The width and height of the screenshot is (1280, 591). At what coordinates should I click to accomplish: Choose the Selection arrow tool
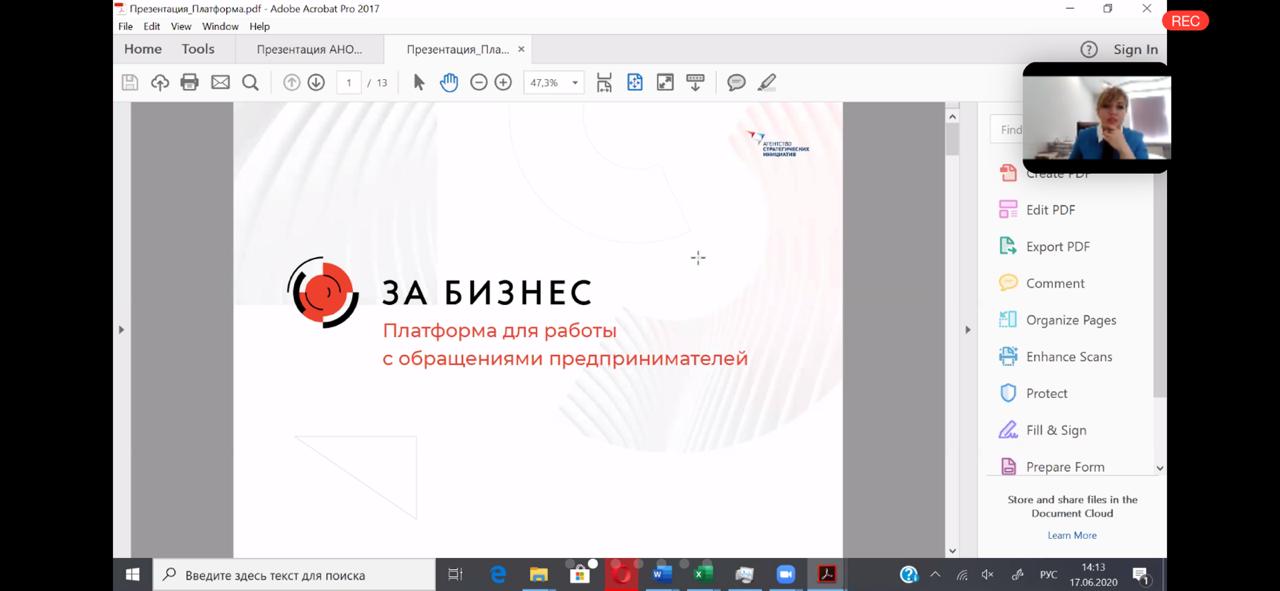click(419, 83)
